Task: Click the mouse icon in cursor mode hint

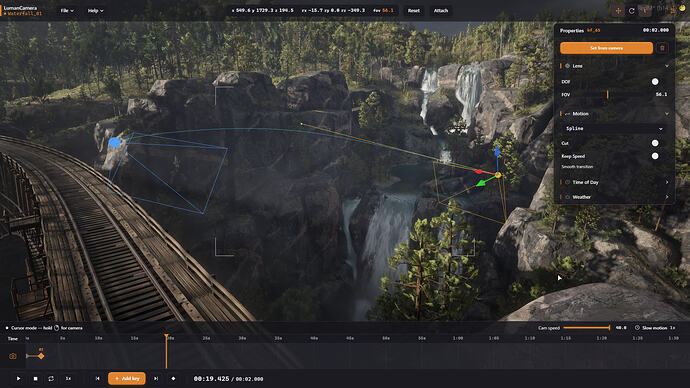Action: click(x=56, y=328)
